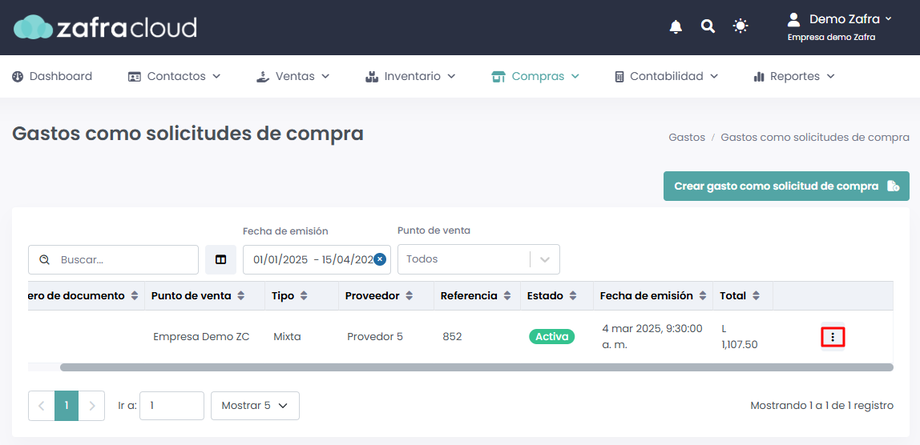920x445 pixels.
Task: Click the Empresa Demo ZC cell
Action: pyautogui.click(x=201, y=337)
